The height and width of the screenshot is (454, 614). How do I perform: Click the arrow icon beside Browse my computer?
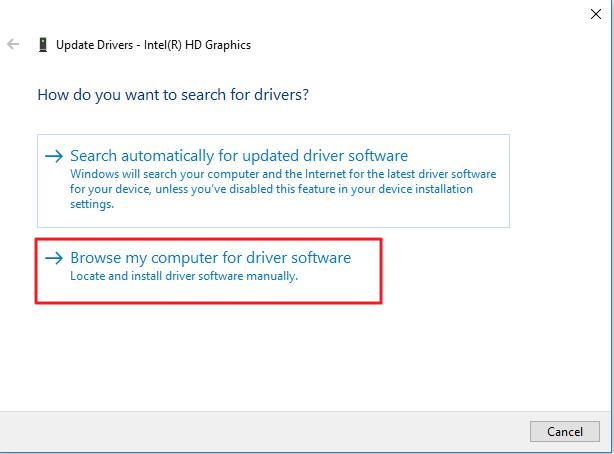point(54,258)
